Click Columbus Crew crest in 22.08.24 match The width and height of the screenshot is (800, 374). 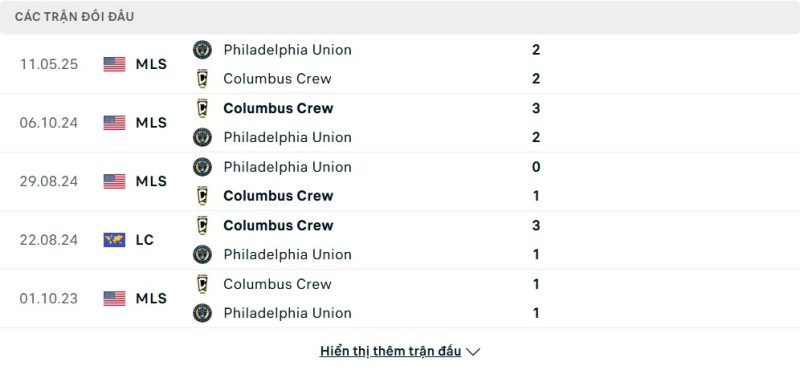(x=202, y=225)
